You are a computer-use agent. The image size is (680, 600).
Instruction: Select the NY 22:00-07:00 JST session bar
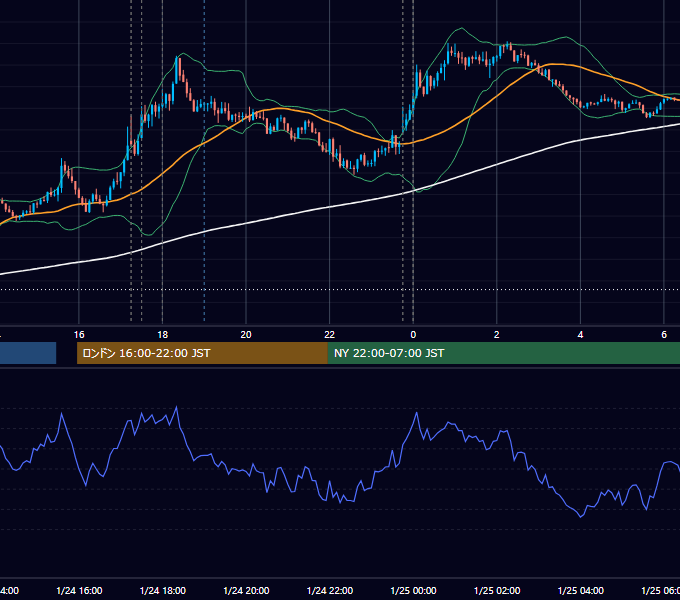pos(503,353)
